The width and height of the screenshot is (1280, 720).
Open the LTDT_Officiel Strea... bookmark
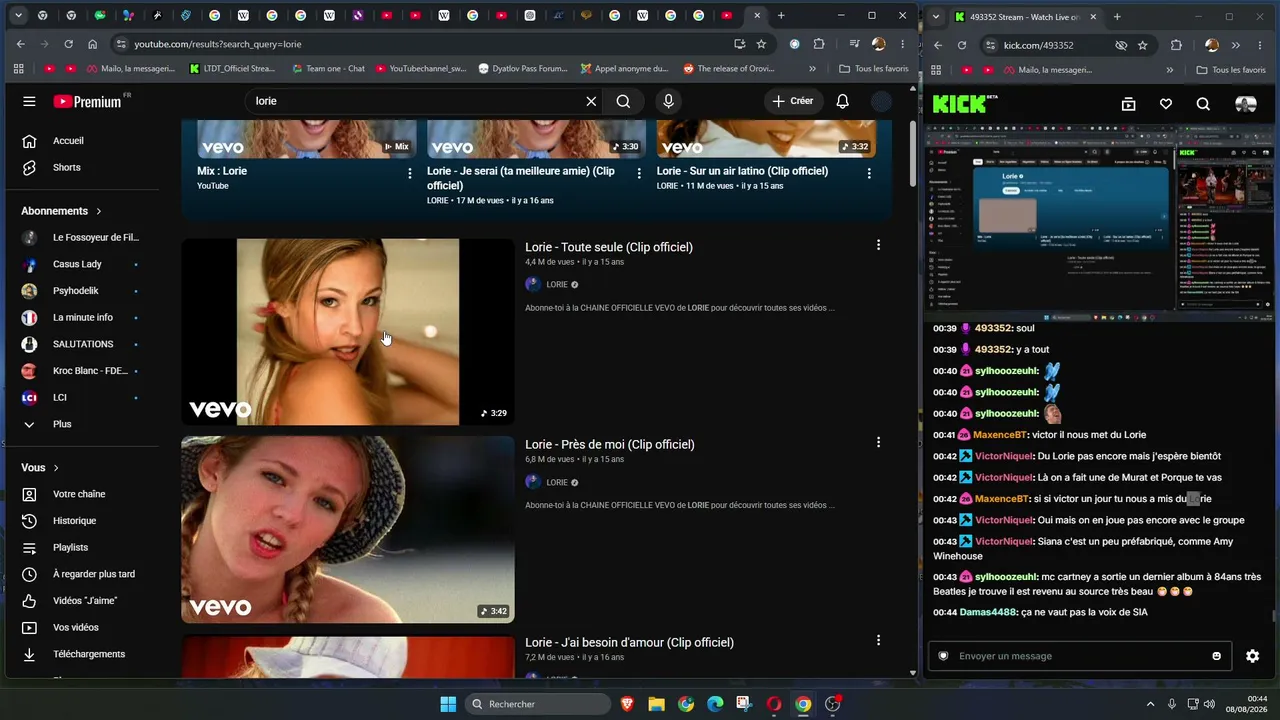click(x=231, y=69)
